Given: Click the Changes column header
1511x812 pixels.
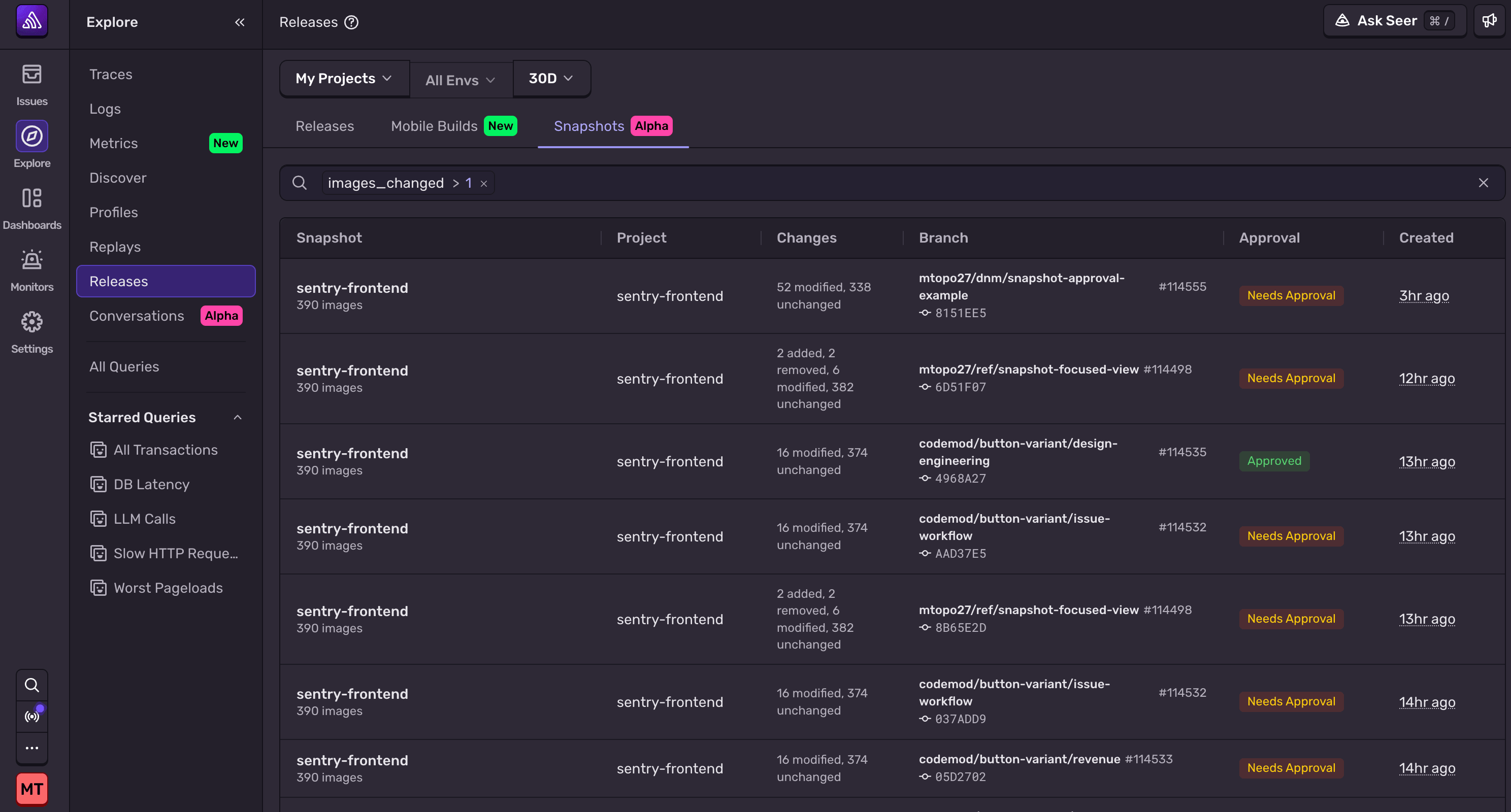Looking at the screenshot, I should tap(807, 238).
